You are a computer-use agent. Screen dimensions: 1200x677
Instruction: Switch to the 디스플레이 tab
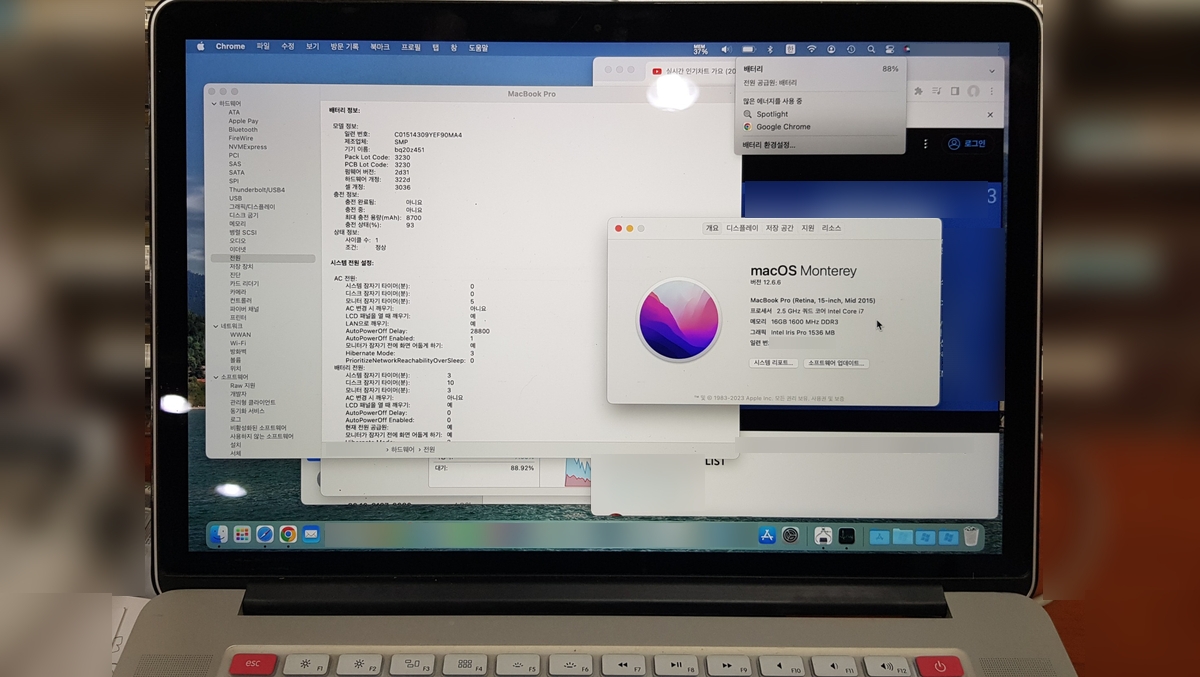pyautogui.click(x=742, y=228)
